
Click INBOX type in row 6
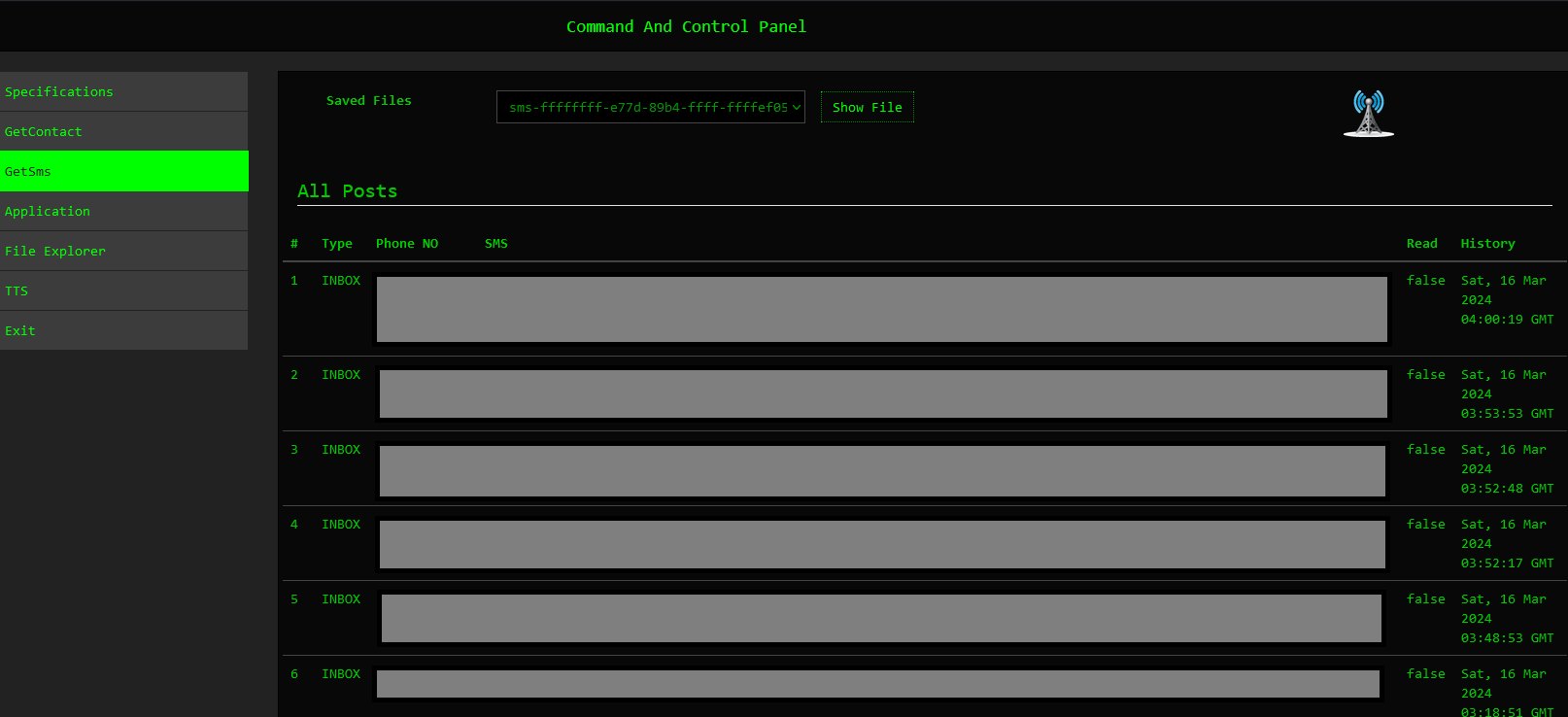click(x=341, y=674)
